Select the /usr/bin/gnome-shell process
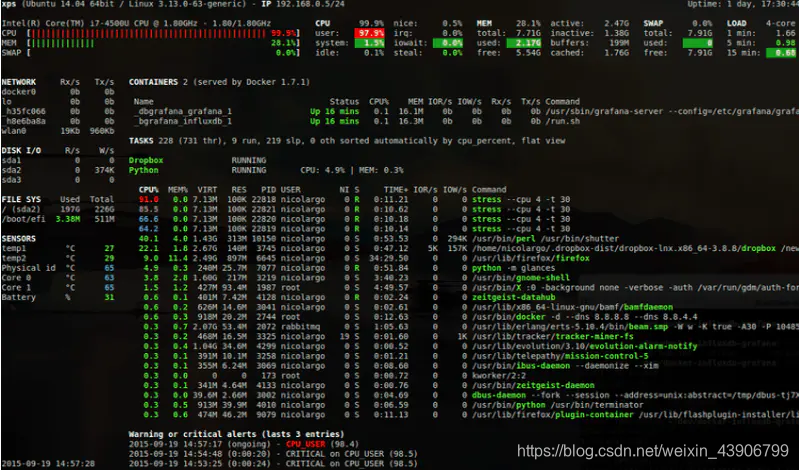The image size is (799, 470). (x=521, y=278)
